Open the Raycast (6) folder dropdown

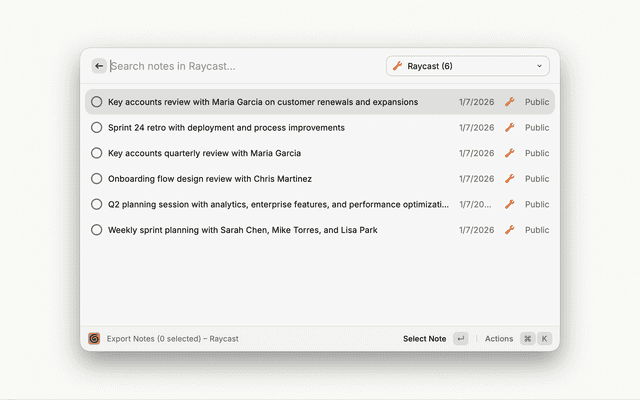point(467,66)
